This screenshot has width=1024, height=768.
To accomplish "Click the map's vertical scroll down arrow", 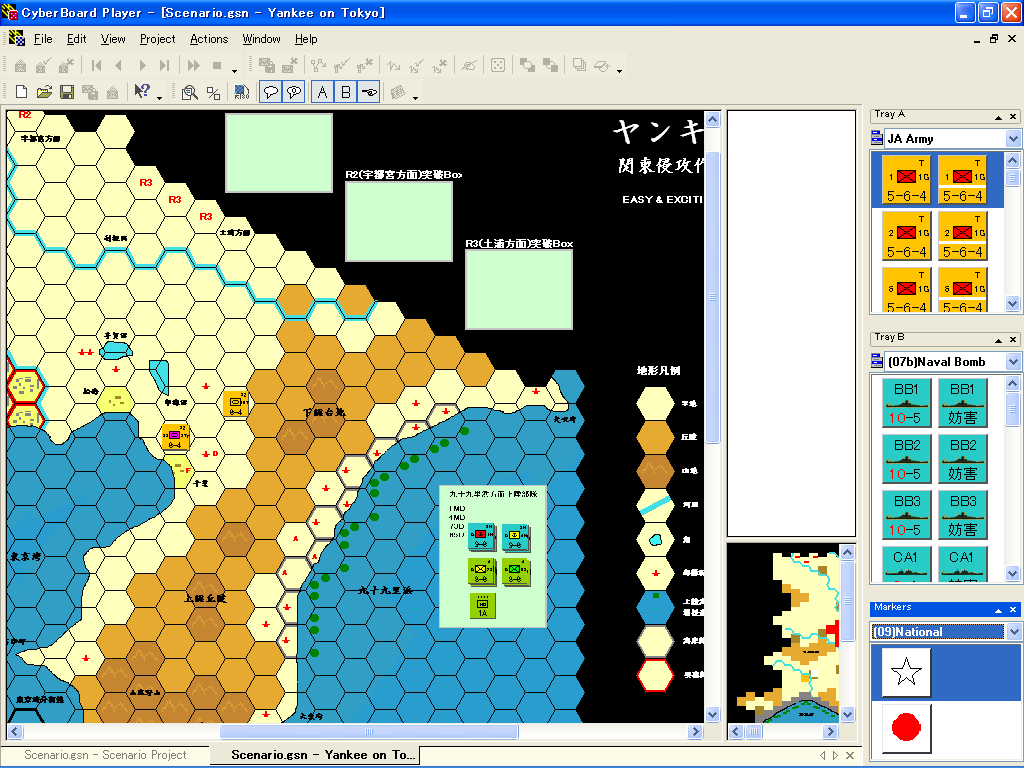I will pos(712,714).
